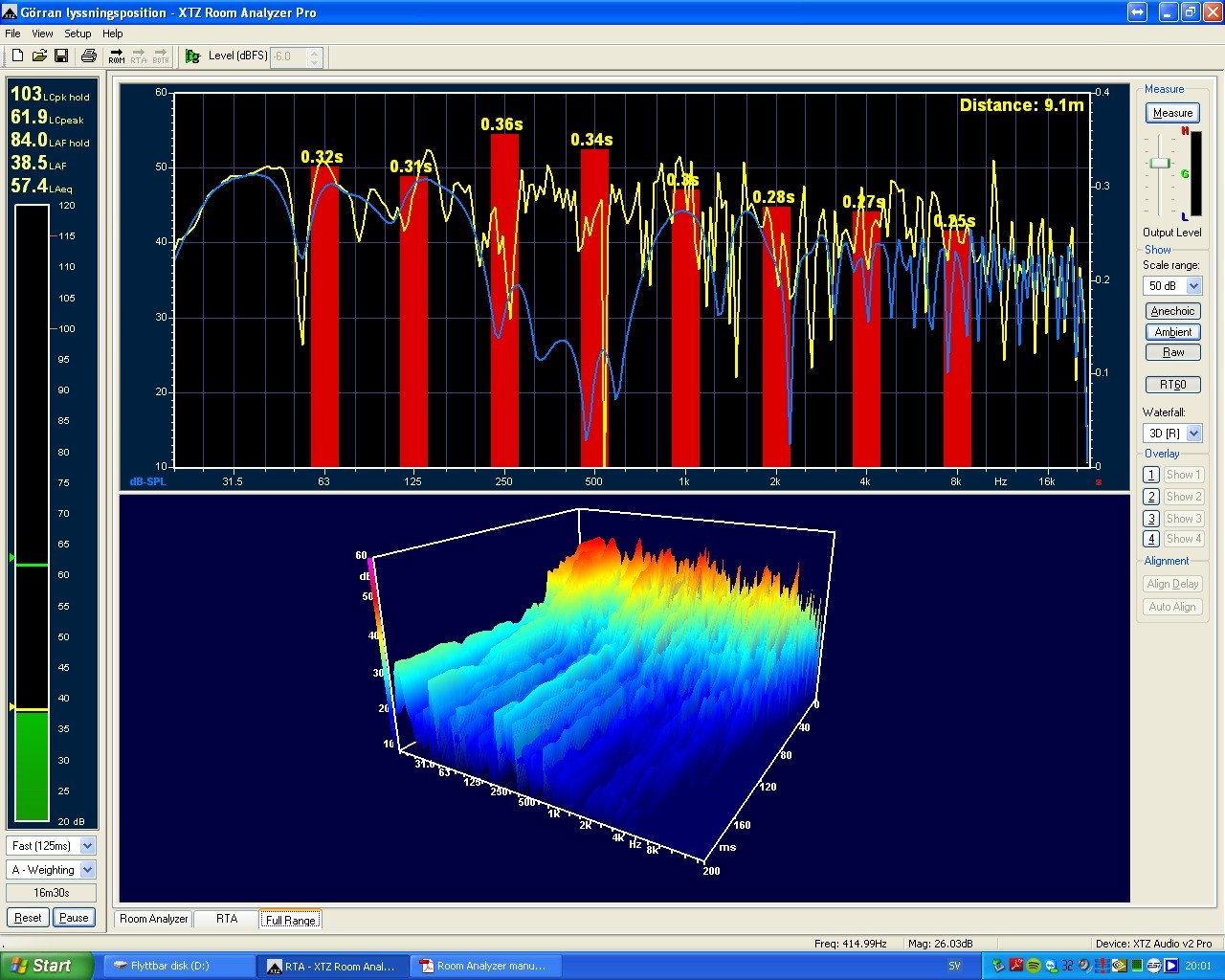This screenshot has width=1225, height=980.
Task: Click the Align Delay button
Action: click(1172, 584)
